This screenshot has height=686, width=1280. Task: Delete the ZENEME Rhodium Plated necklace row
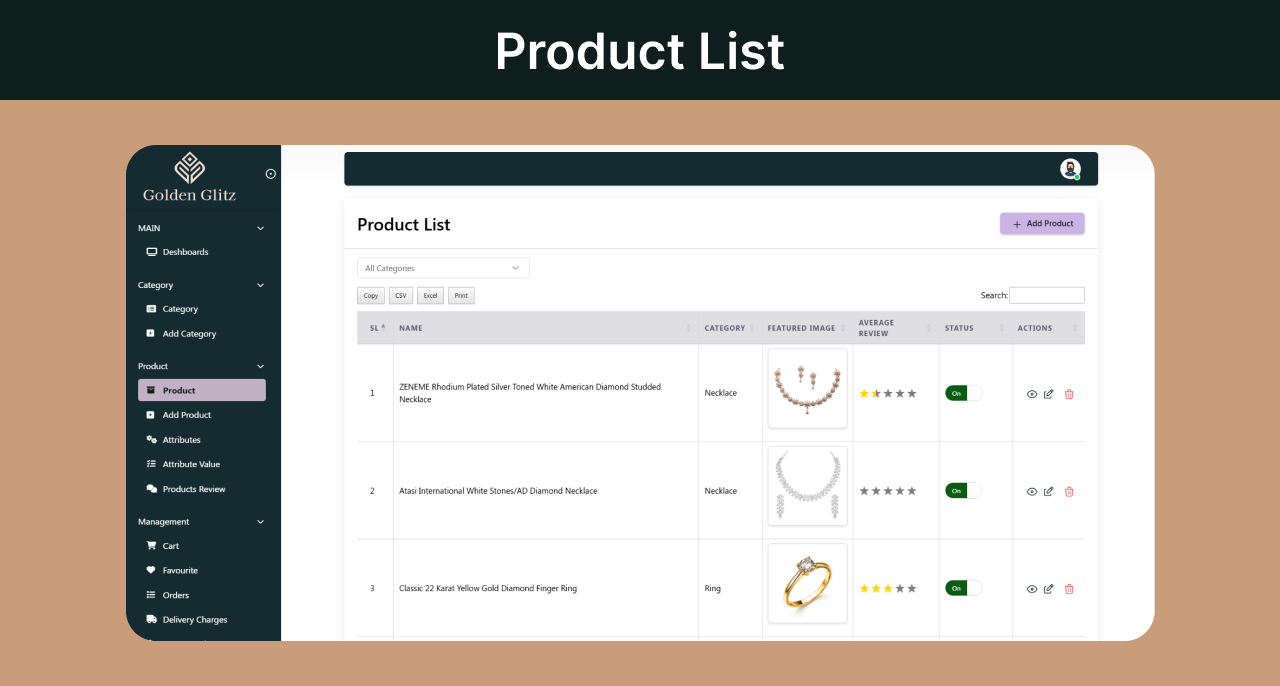tap(1069, 394)
